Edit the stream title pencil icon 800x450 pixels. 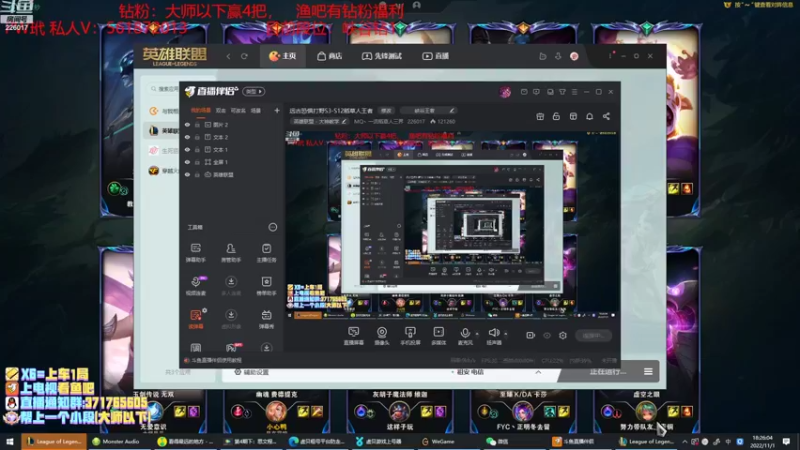coord(452,110)
